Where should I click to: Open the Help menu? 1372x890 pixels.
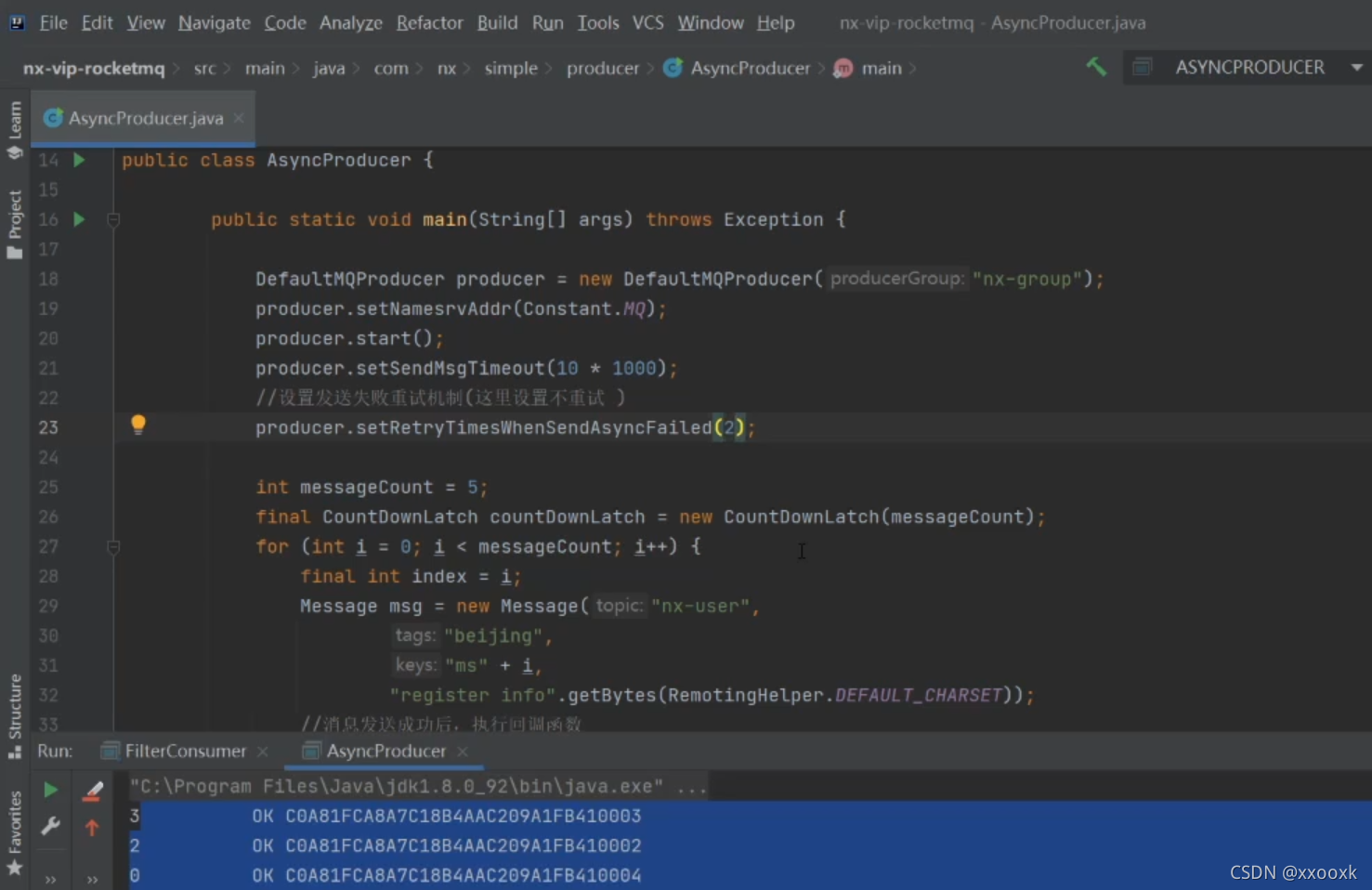click(776, 22)
